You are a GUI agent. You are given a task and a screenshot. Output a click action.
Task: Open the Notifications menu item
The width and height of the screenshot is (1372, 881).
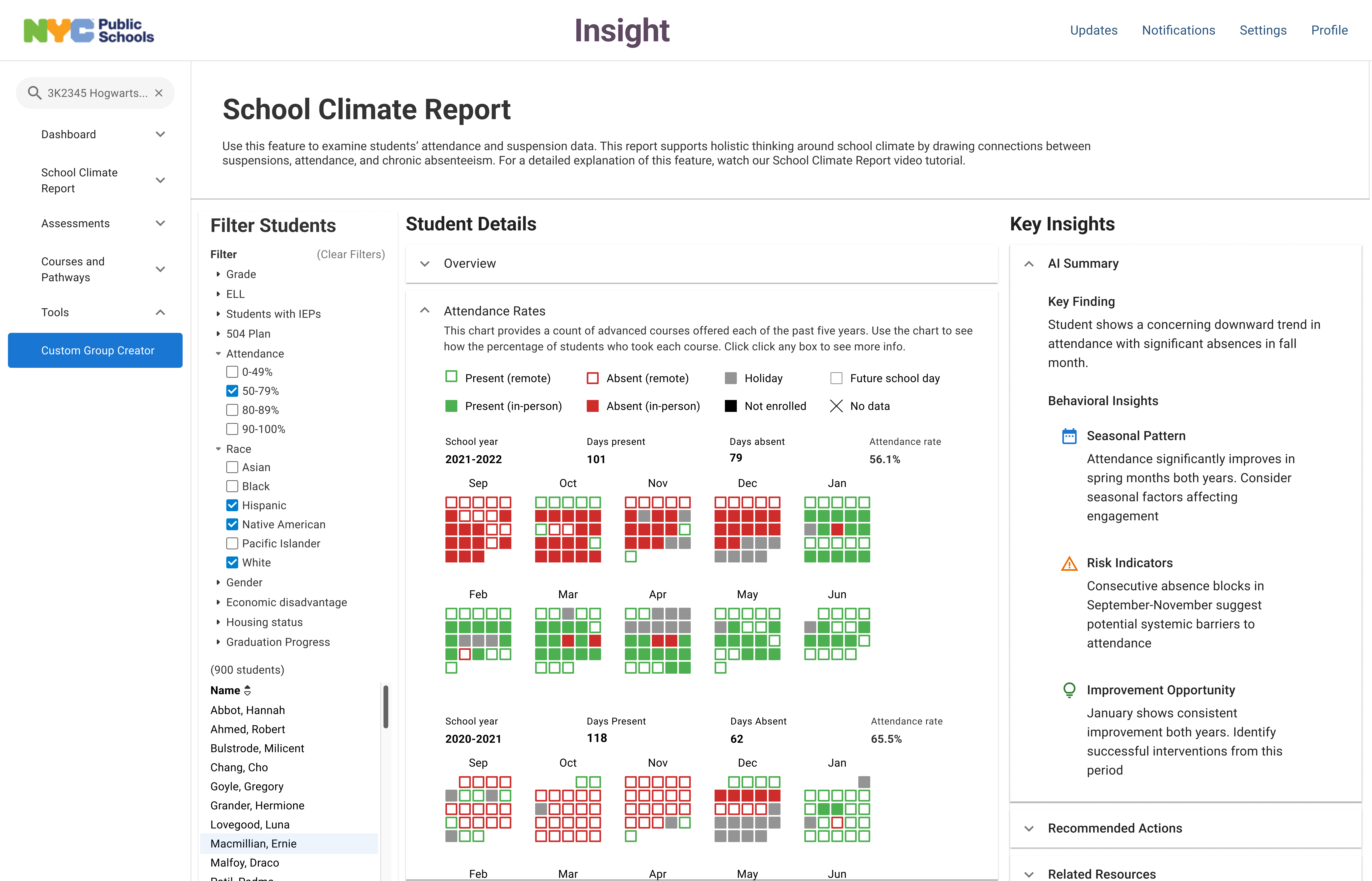pos(1178,30)
